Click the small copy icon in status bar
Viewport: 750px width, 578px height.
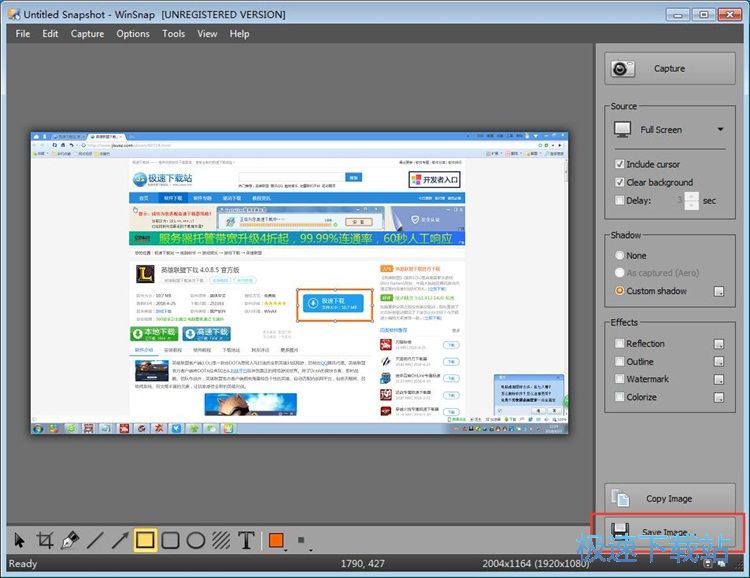[x=721, y=564]
